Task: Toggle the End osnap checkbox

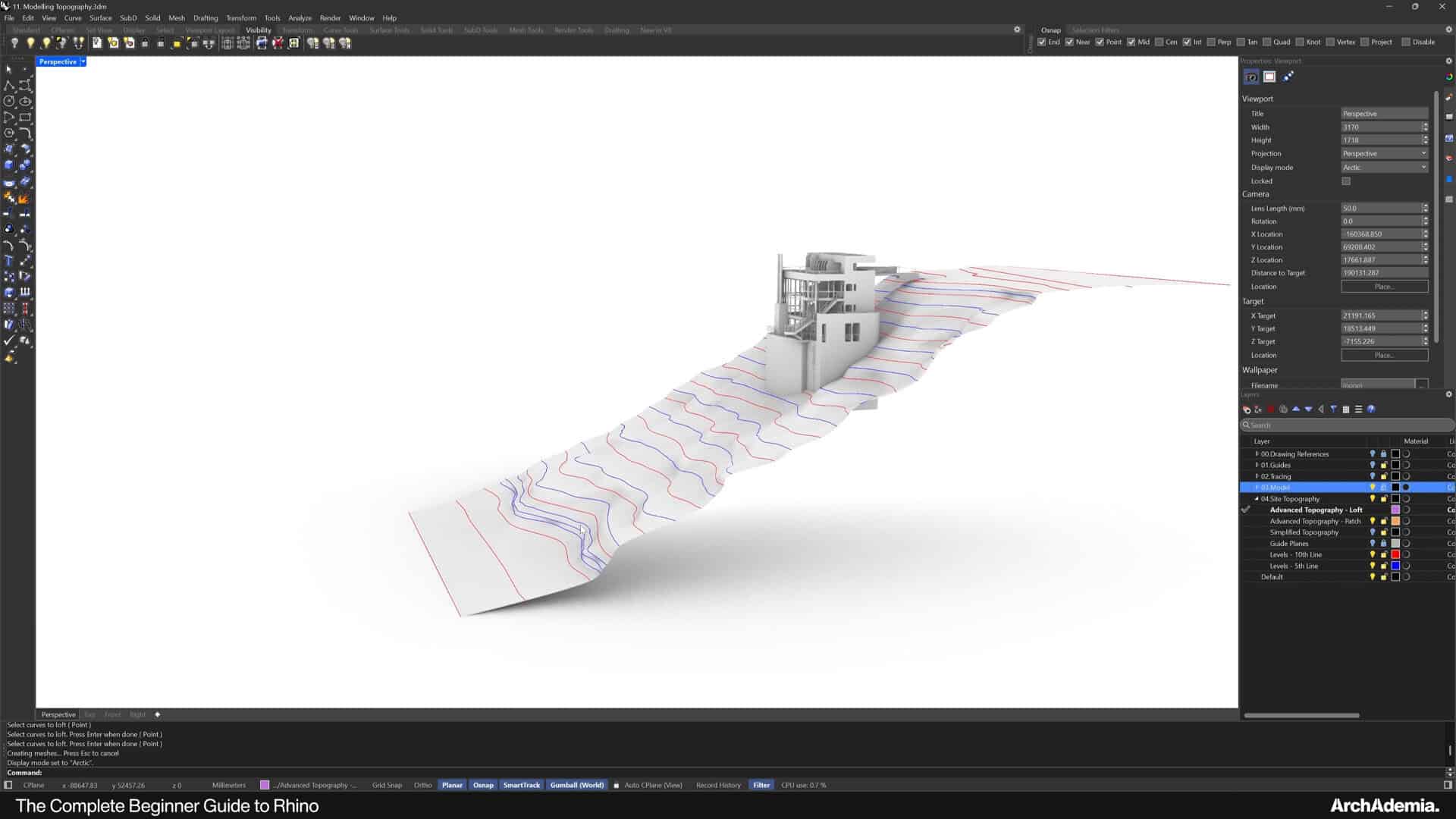Action: pos(1042,42)
